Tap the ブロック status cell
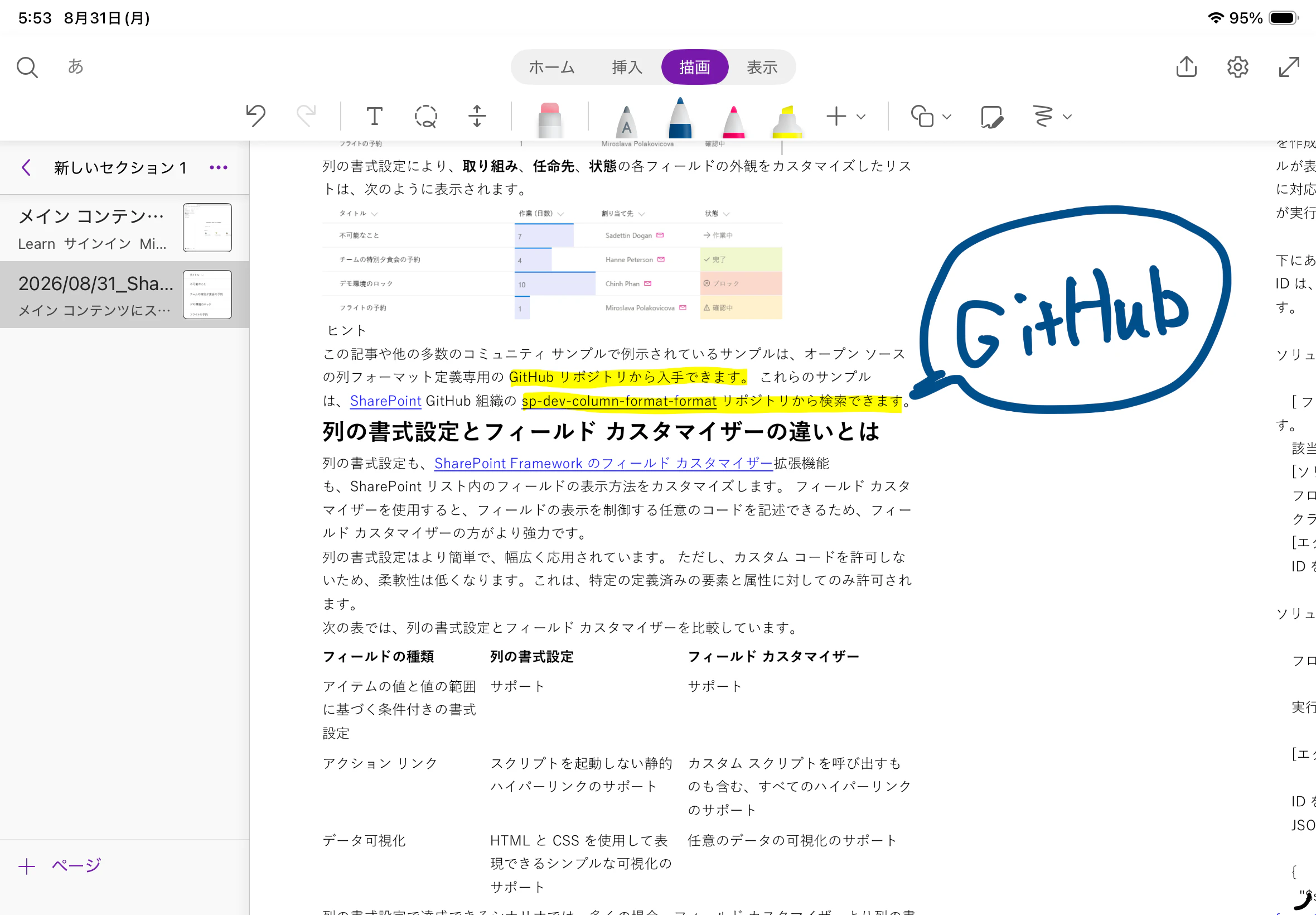Viewport: 1316px width, 915px height. click(741, 283)
